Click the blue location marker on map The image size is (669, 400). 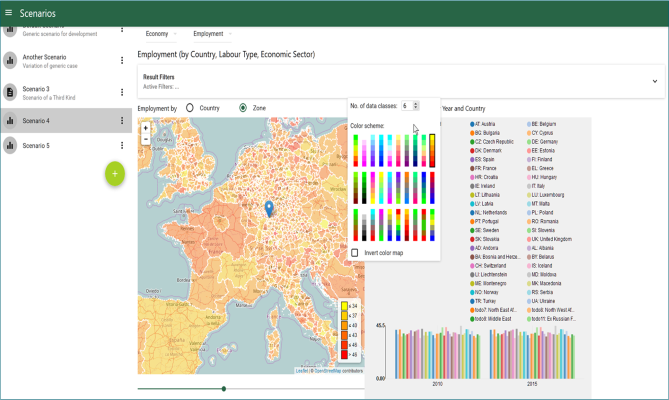(269, 208)
